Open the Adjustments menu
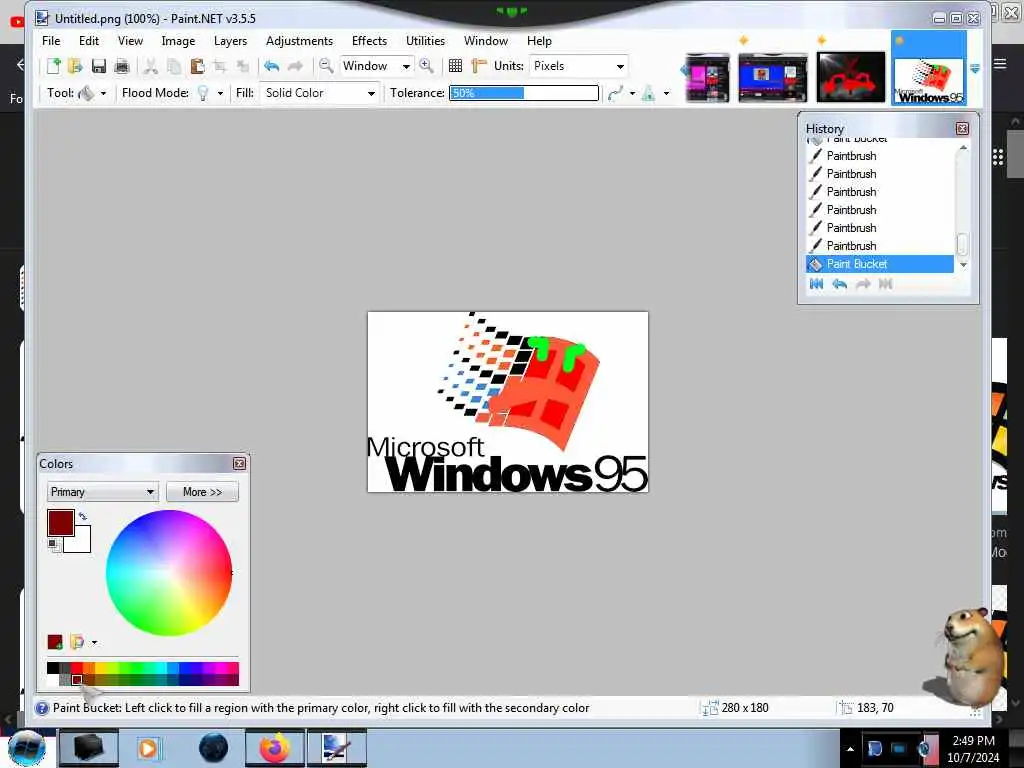 tap(299, 40)
